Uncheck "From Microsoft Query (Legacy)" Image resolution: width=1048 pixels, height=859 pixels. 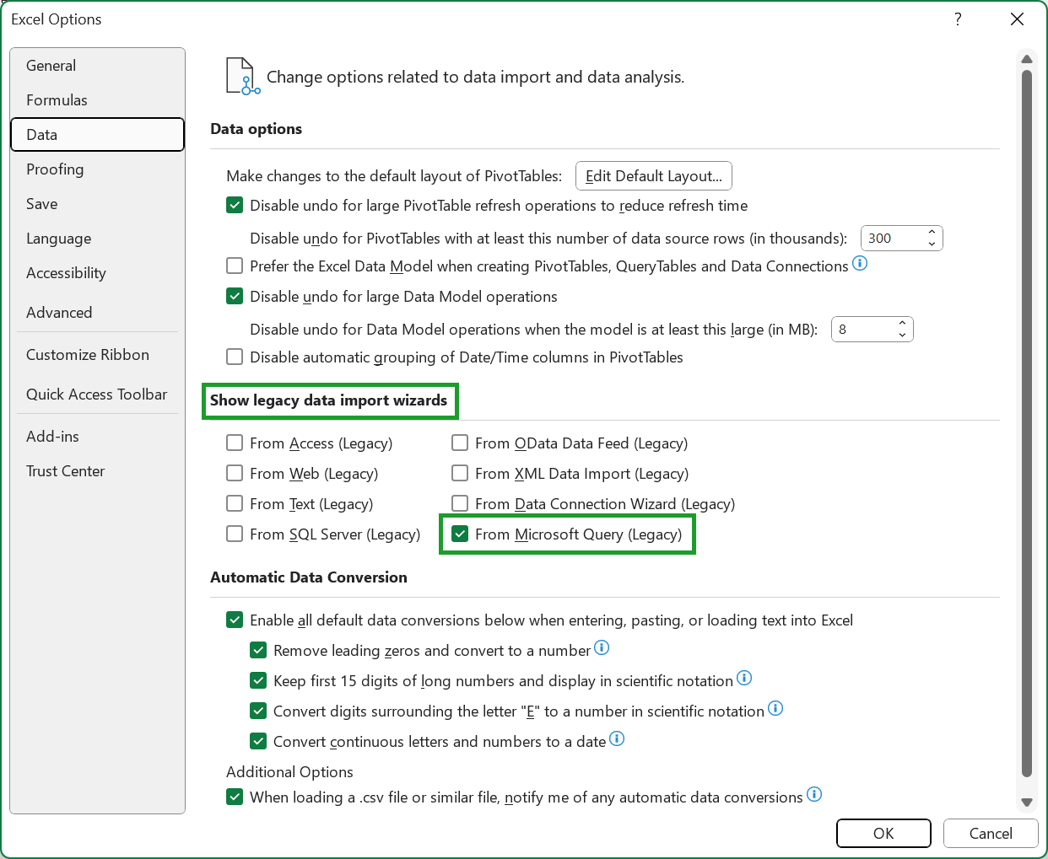(x=460, y=534)
